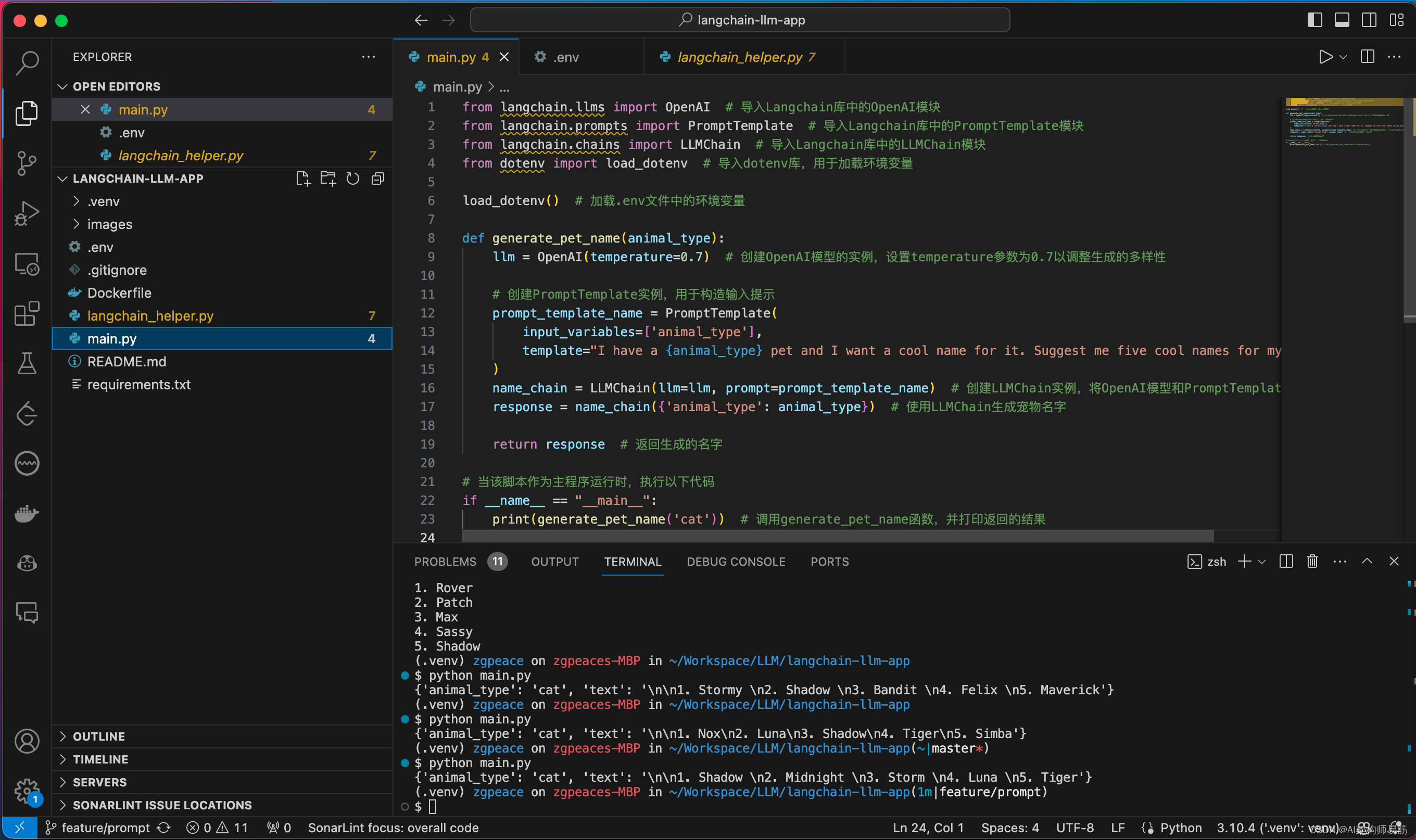Viewport: 1416px width, 840px height.
Task: Expand SONARLINT ISSUE LOCATIONS section
Action: 222,805
